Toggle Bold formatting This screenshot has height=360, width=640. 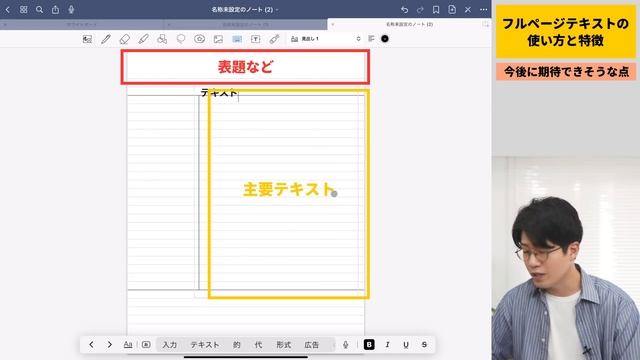pyautogui.click(x=369, y=344)
